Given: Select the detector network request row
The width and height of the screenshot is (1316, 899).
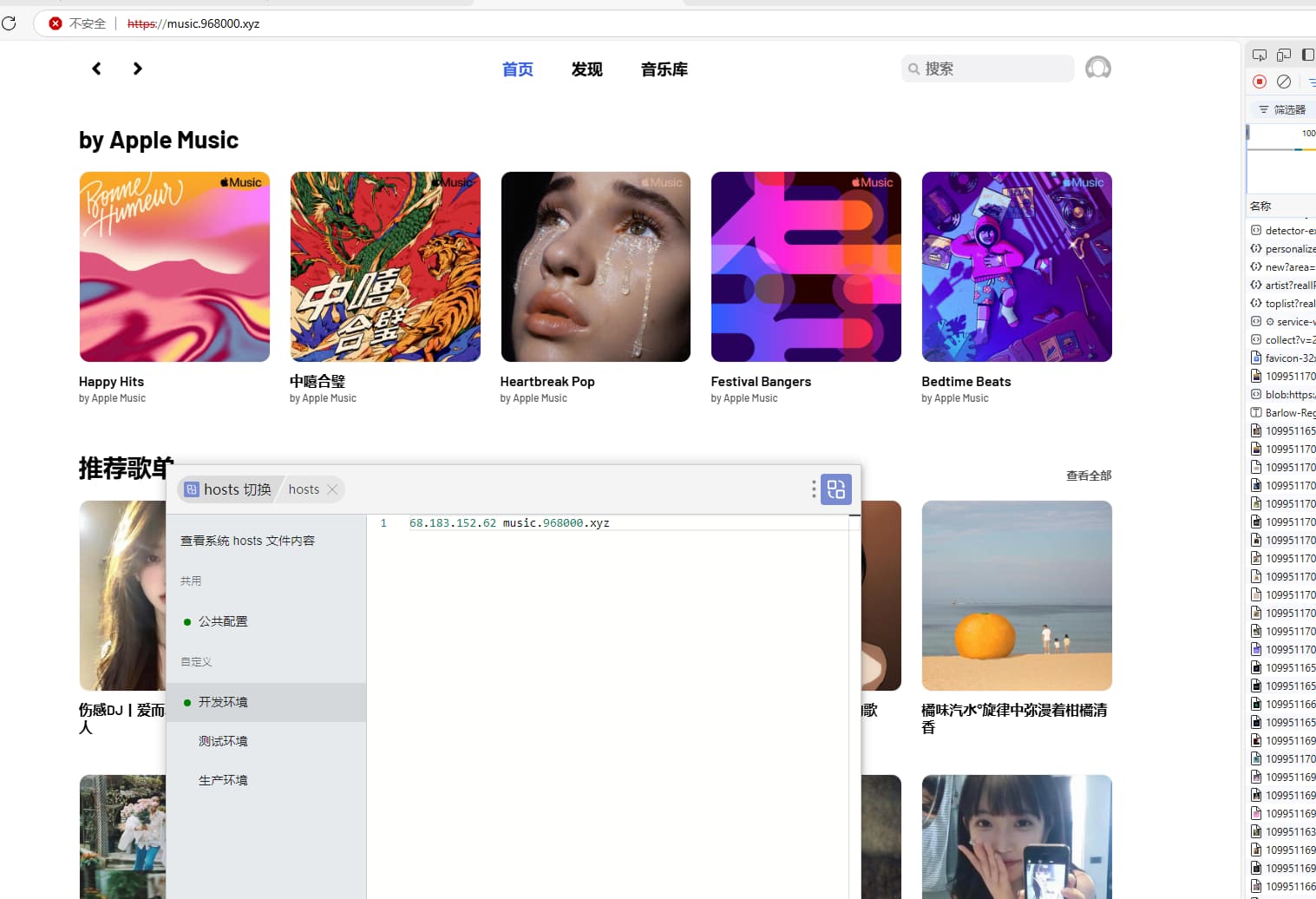Looking at the screenshot, I should [1282, 231].
